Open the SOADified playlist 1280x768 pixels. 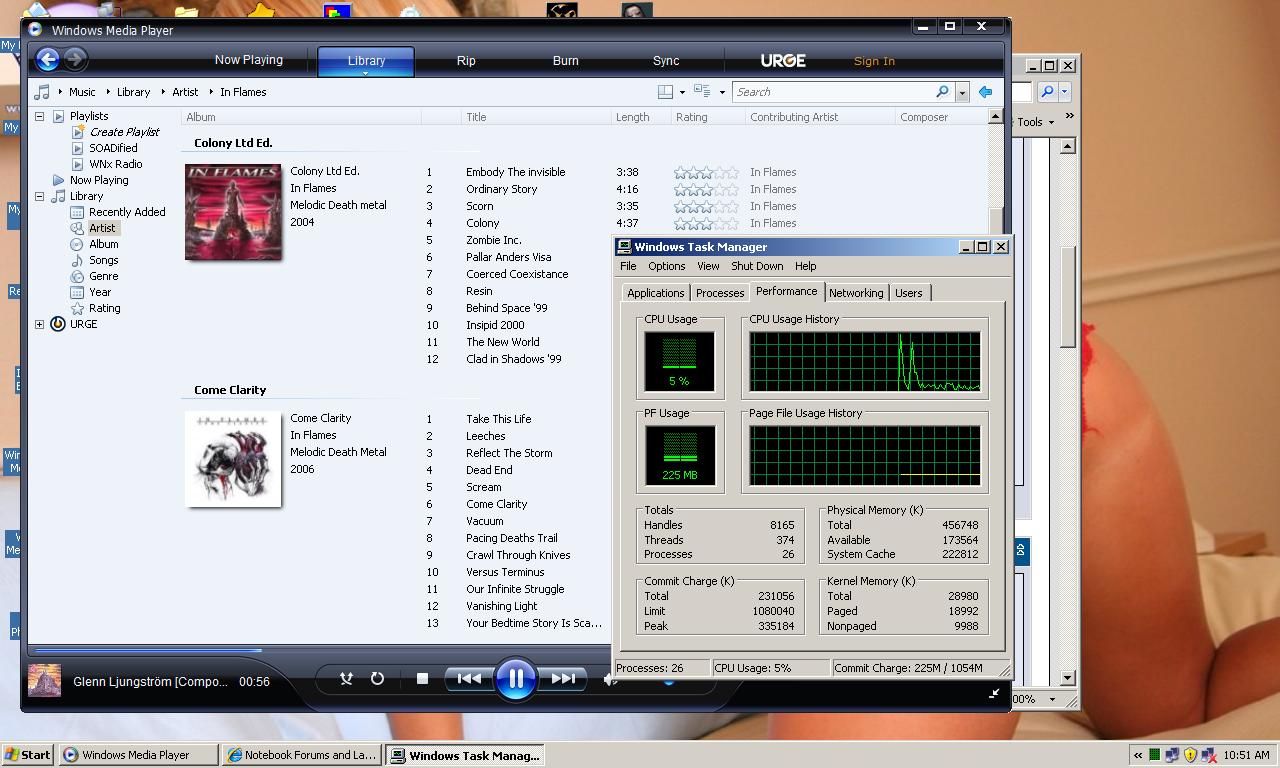click(113, 148)
